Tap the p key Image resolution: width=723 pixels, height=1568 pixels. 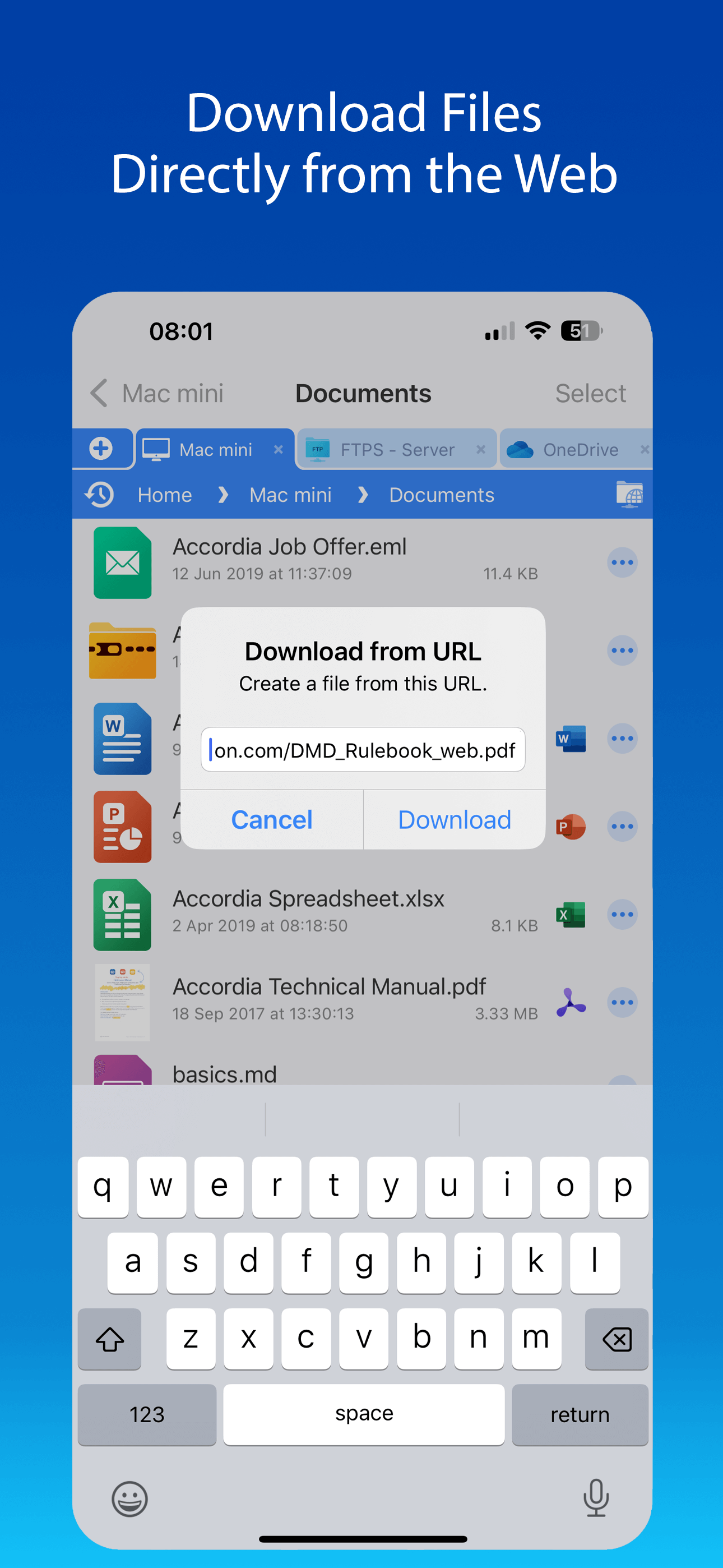click(x=623, y=1187)
